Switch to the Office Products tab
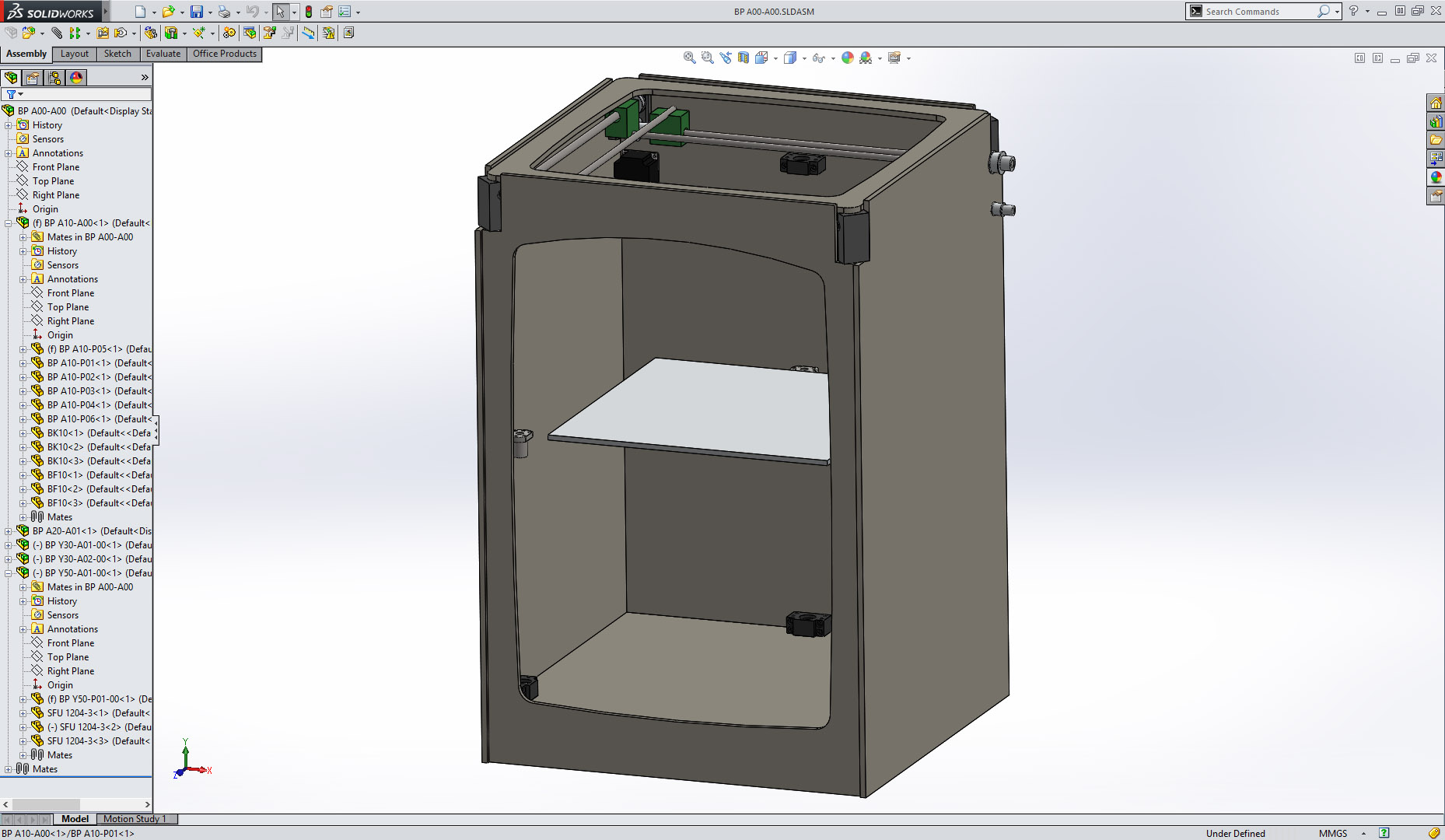This screenshot has height=840, width=1445. tap(225, 54)
